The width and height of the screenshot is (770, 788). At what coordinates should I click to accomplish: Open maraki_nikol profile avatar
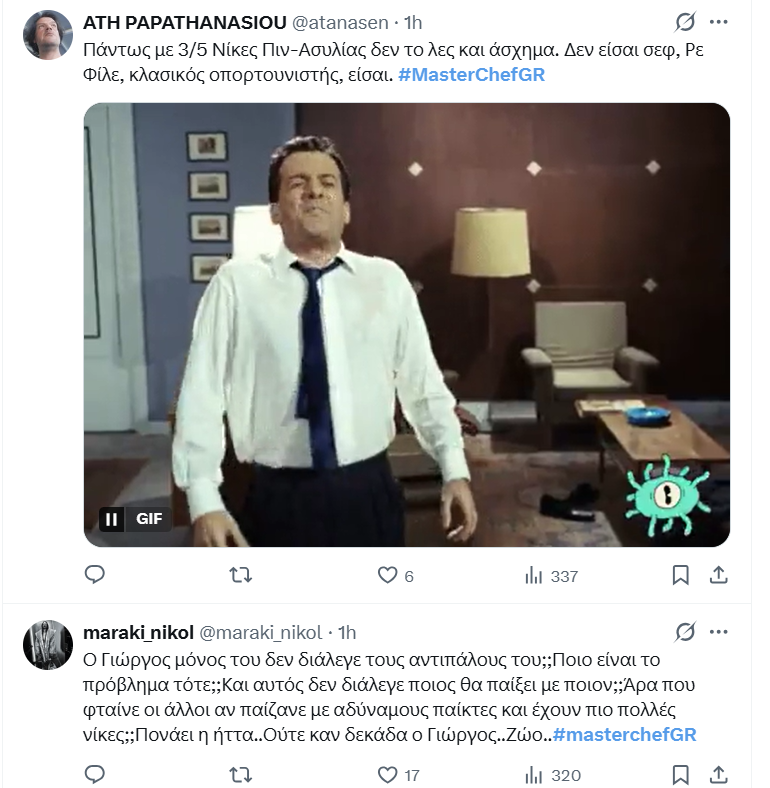(47, 644)
